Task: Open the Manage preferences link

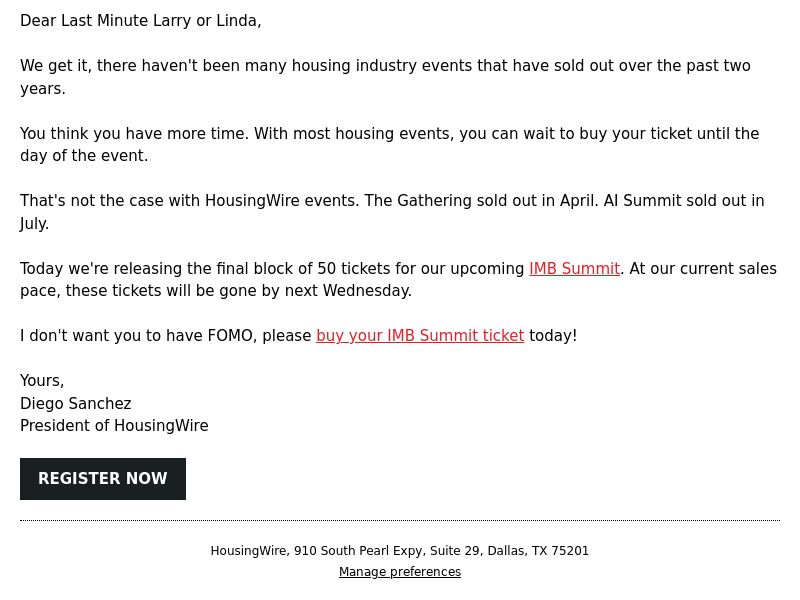Action: 400,572
